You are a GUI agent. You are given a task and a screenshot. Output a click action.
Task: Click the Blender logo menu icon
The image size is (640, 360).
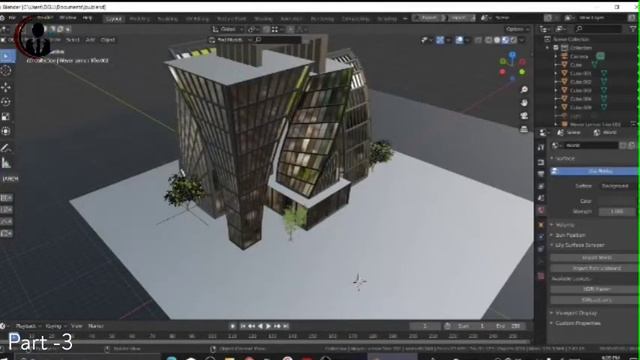coord(2,18)
